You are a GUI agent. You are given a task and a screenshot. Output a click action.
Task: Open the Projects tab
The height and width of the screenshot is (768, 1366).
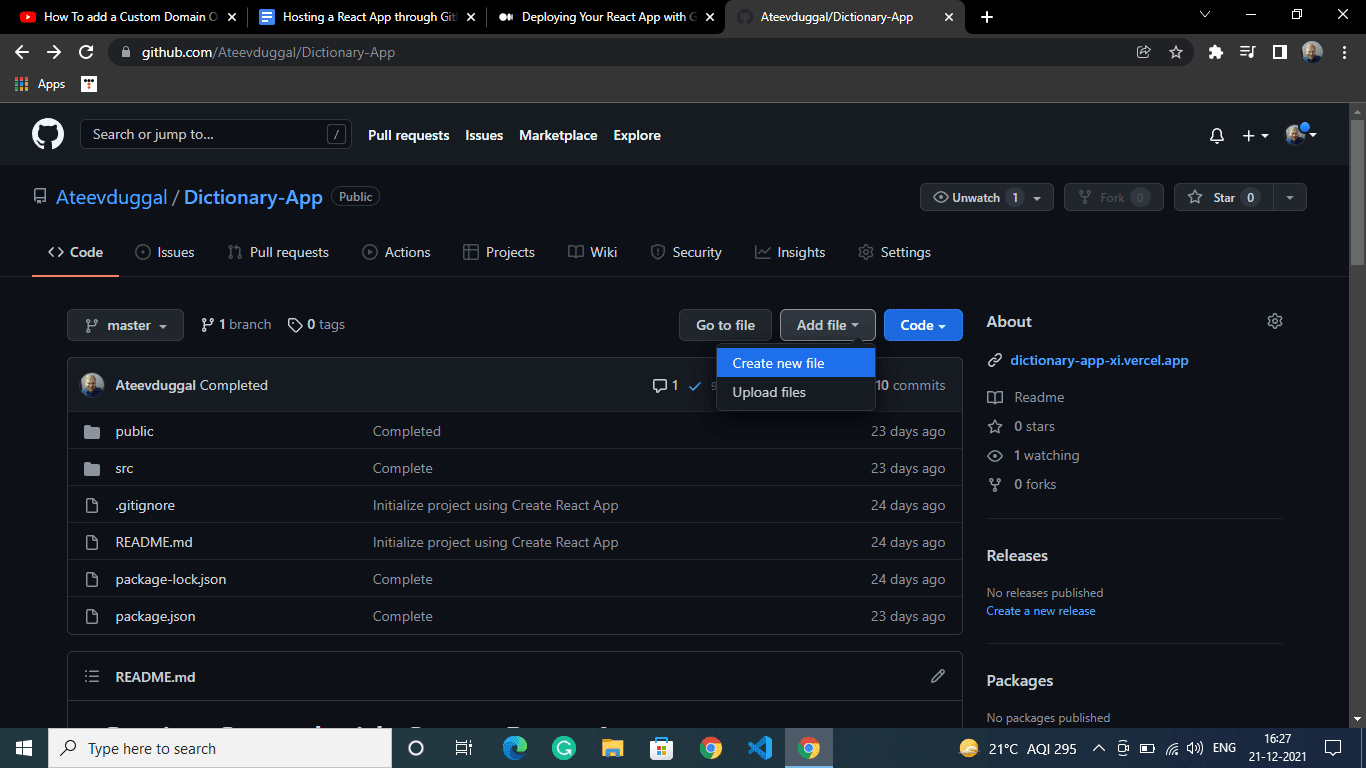point(499,252)
